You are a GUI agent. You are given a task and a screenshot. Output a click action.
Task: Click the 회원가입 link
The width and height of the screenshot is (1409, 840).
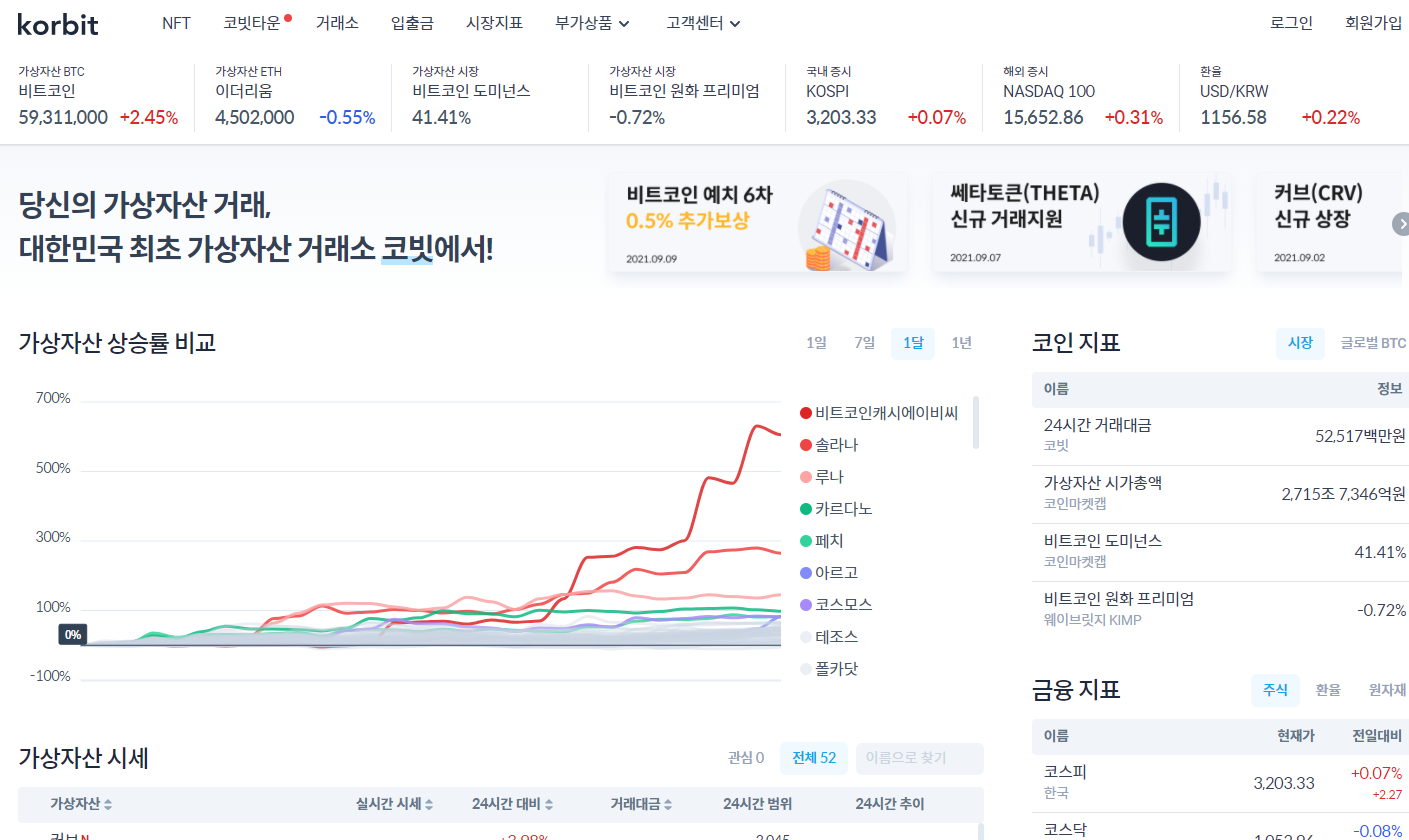point(1373,23)
